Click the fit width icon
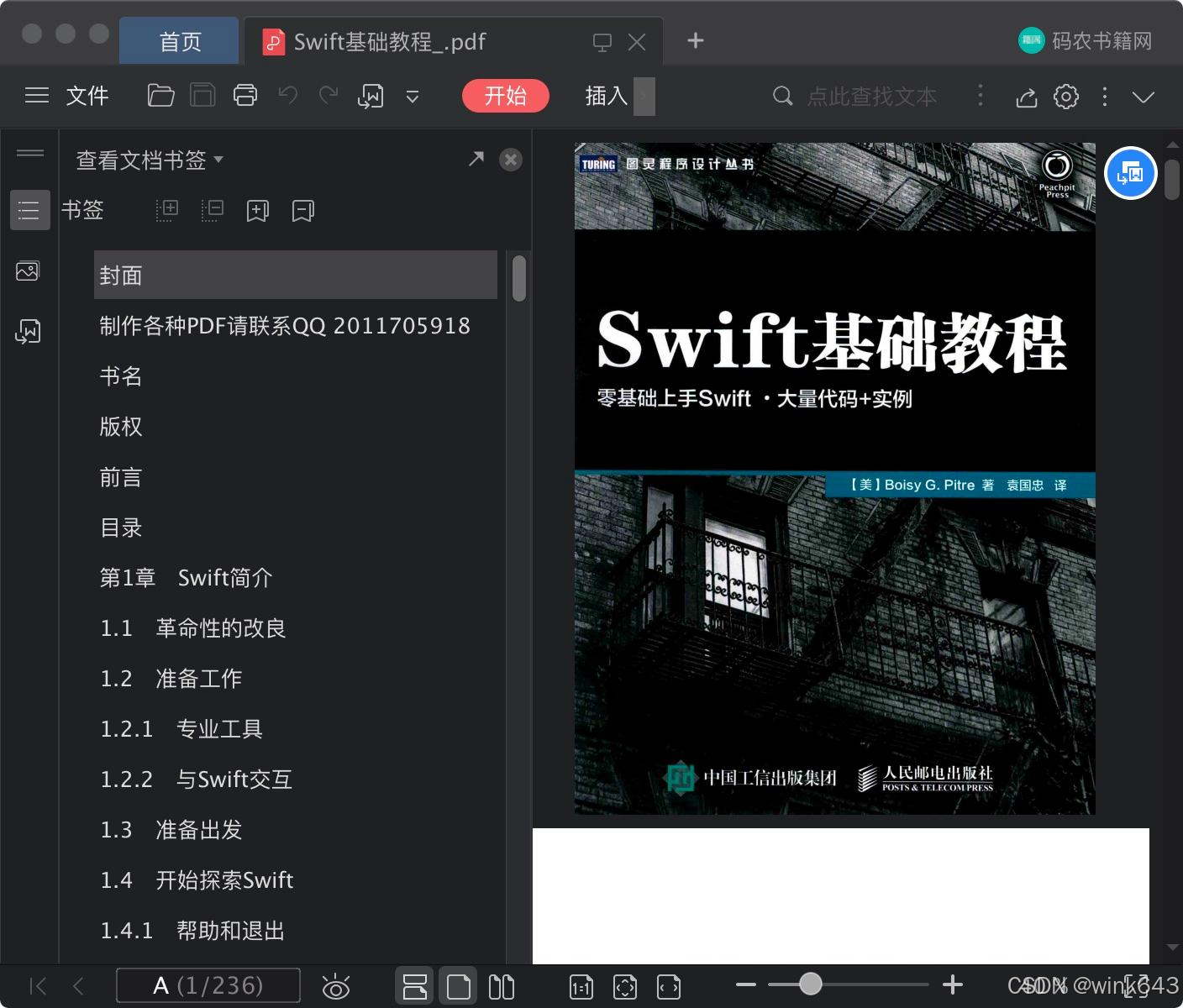1183x1008 pixels. click(x=669, y=987)
